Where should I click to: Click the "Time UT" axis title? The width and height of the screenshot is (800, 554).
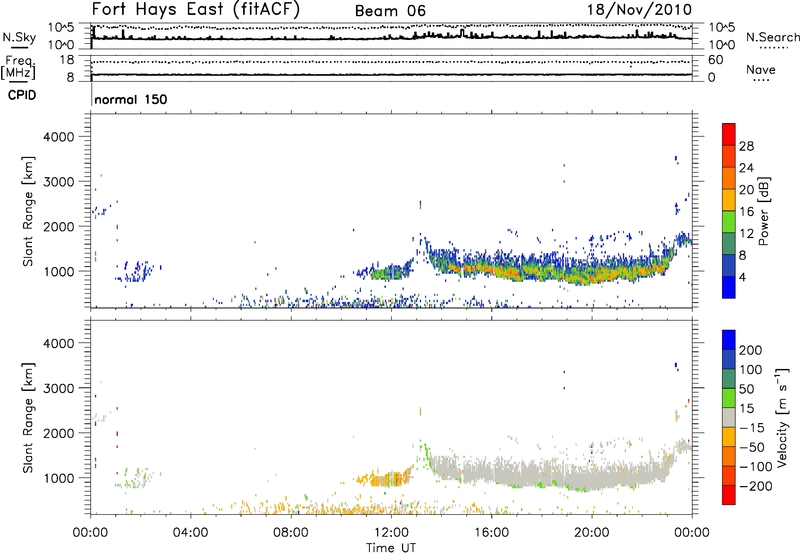[x=391, y=548]
